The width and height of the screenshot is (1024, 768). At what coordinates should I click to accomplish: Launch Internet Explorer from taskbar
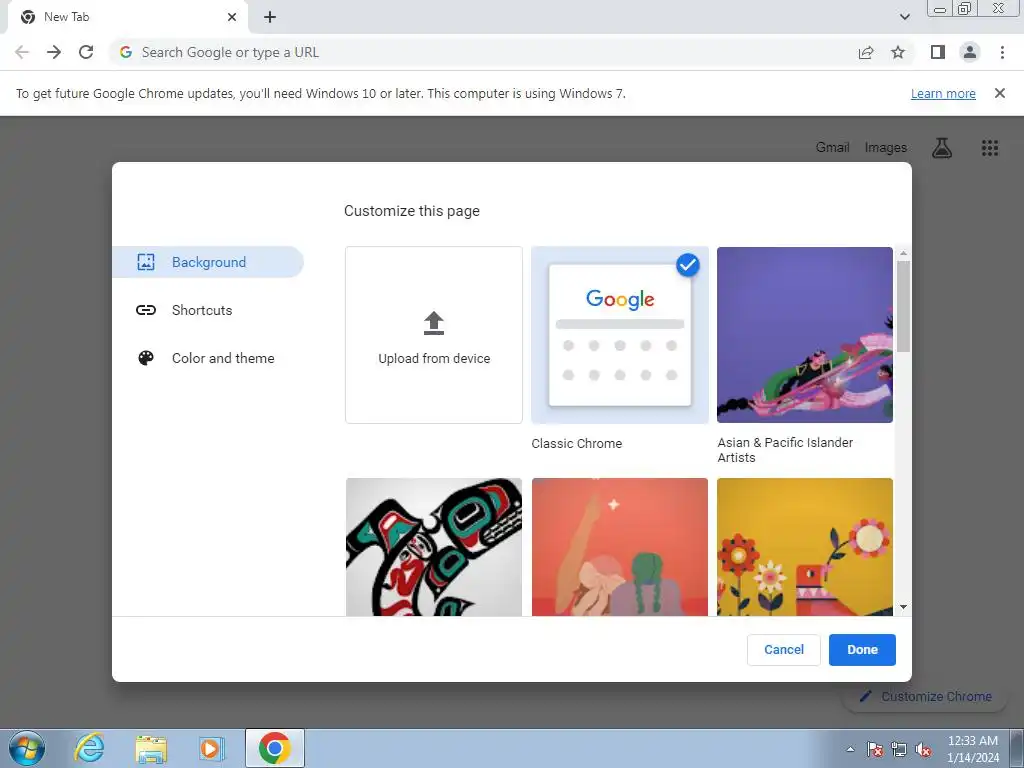click(88, 748)
